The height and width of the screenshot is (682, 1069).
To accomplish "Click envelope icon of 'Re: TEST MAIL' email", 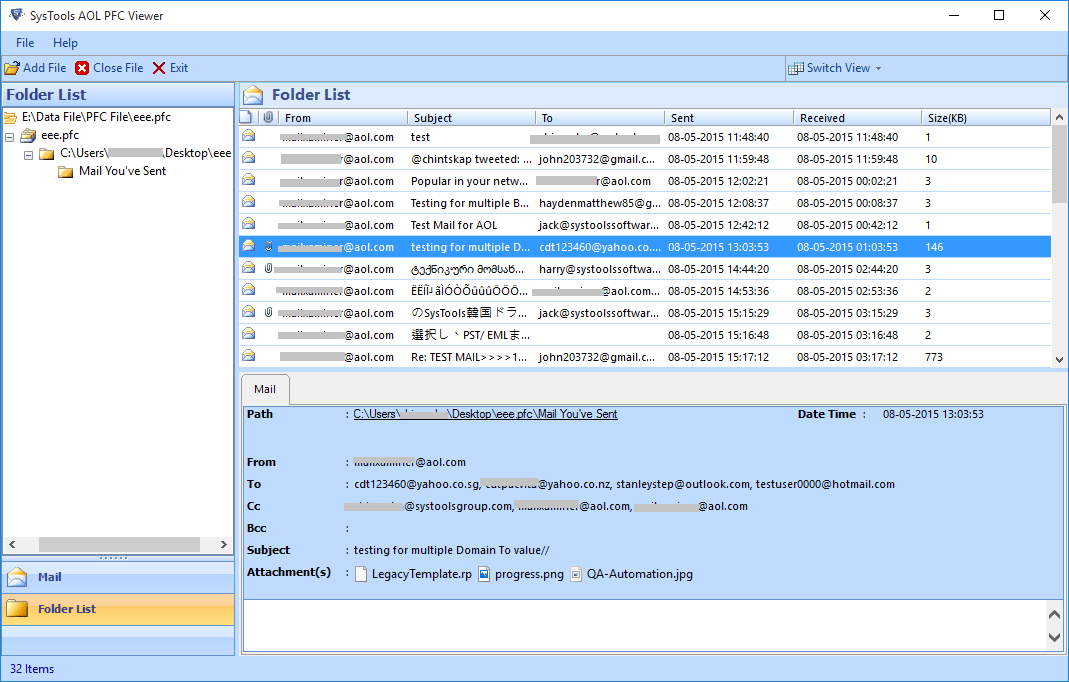I will point(249,355).
